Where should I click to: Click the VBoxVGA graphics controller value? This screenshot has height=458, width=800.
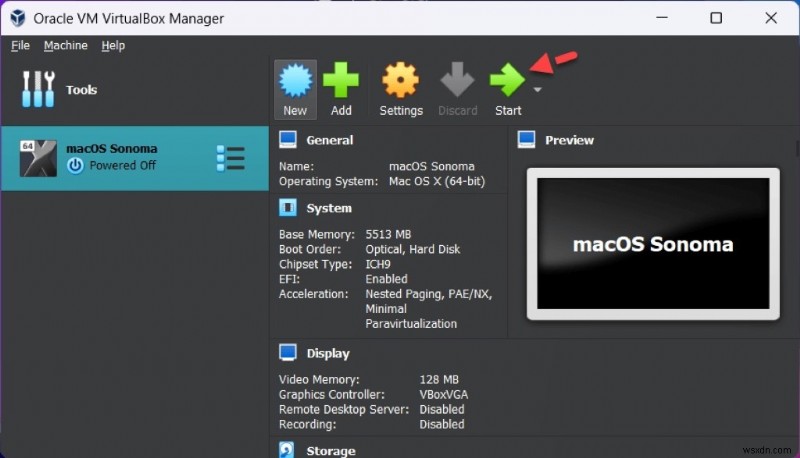click(x=443, y=394)
